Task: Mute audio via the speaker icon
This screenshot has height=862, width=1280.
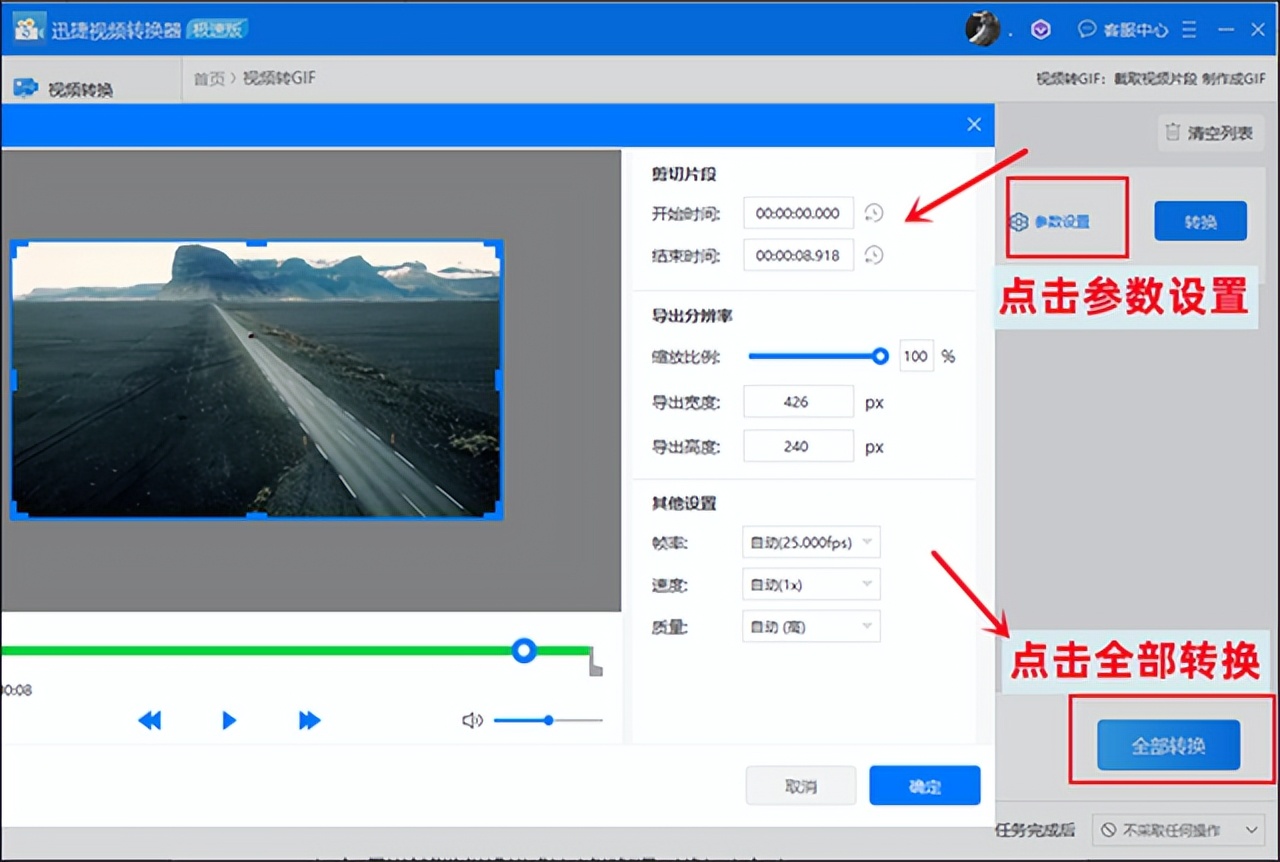Action: [472, 720]
